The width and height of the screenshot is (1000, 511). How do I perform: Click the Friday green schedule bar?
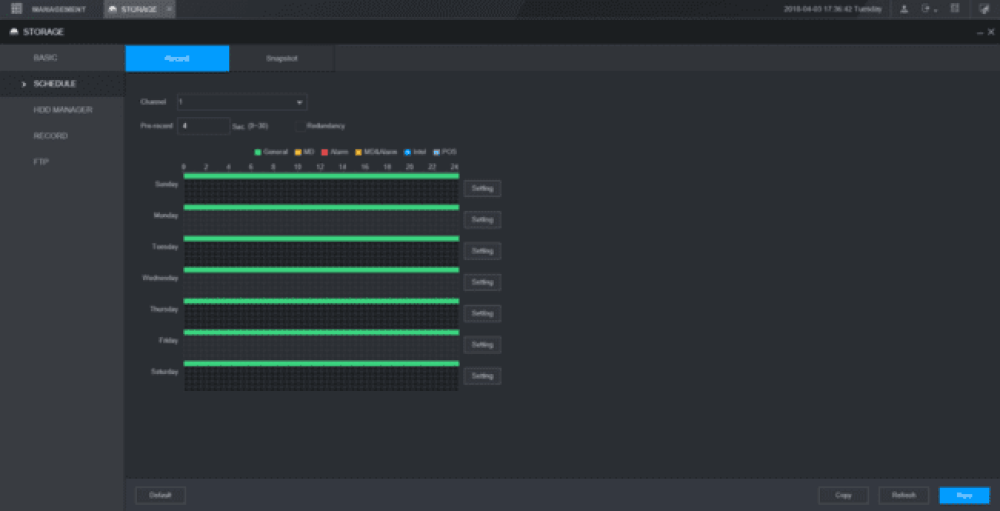point(321,332)
